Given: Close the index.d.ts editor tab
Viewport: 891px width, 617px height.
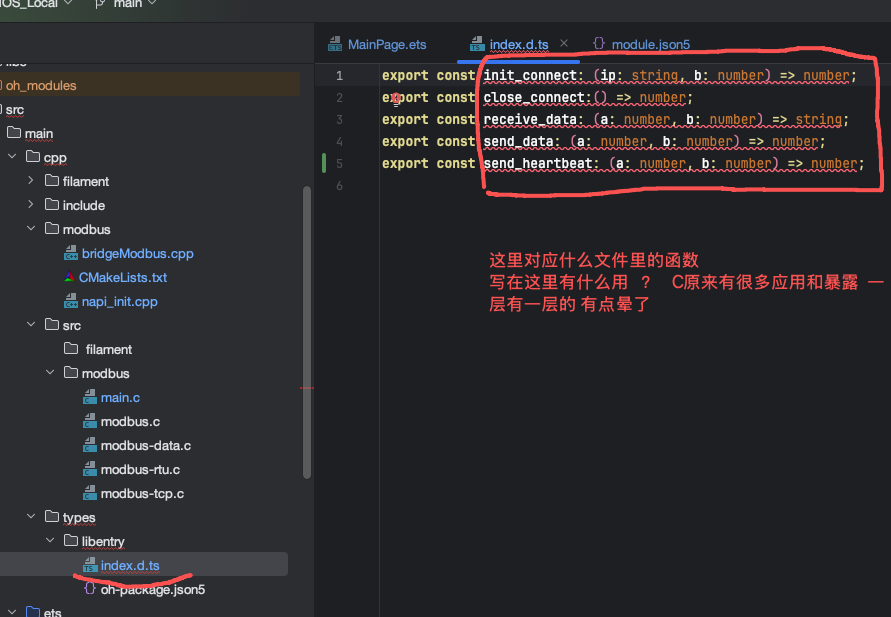Looking at the screenshot, I should pyautogui.click(x=564, y=44).
